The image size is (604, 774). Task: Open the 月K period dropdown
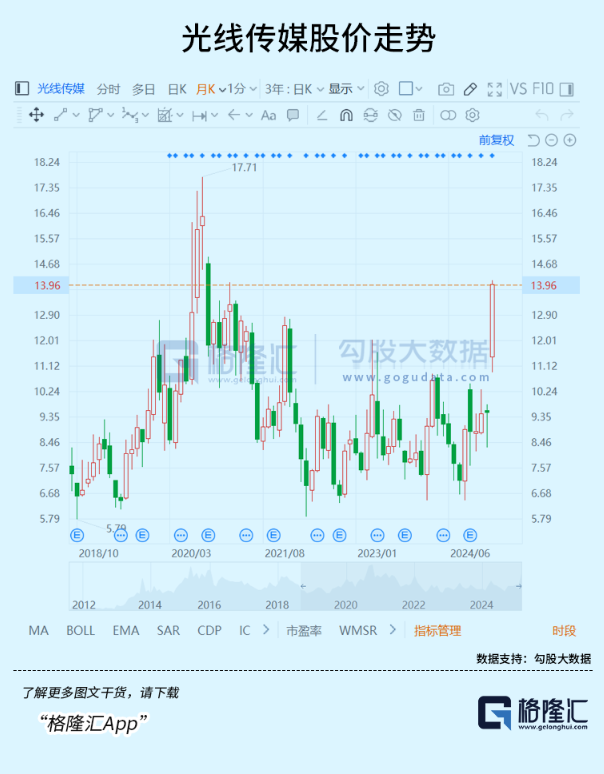(x=211, y=89)
